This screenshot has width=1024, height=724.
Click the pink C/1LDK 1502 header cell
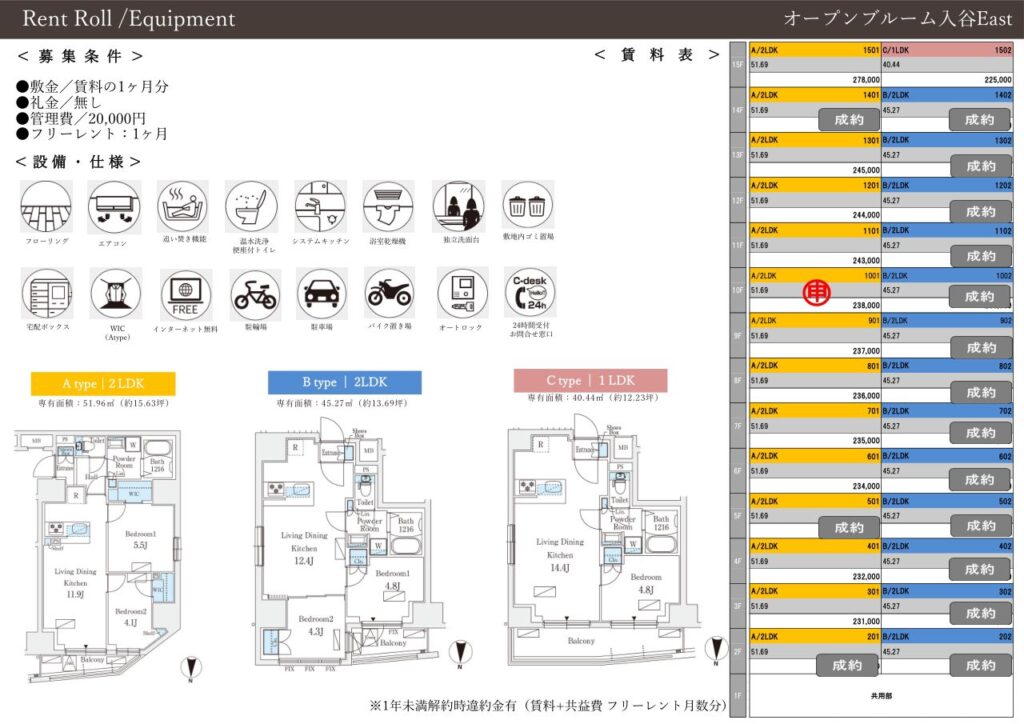[947, 50]
